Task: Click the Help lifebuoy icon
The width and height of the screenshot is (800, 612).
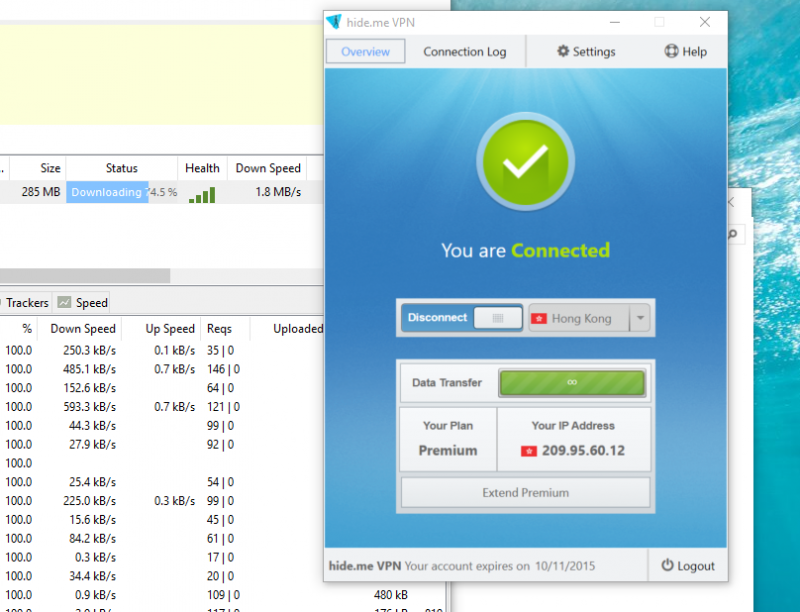Action: [671, 51]
